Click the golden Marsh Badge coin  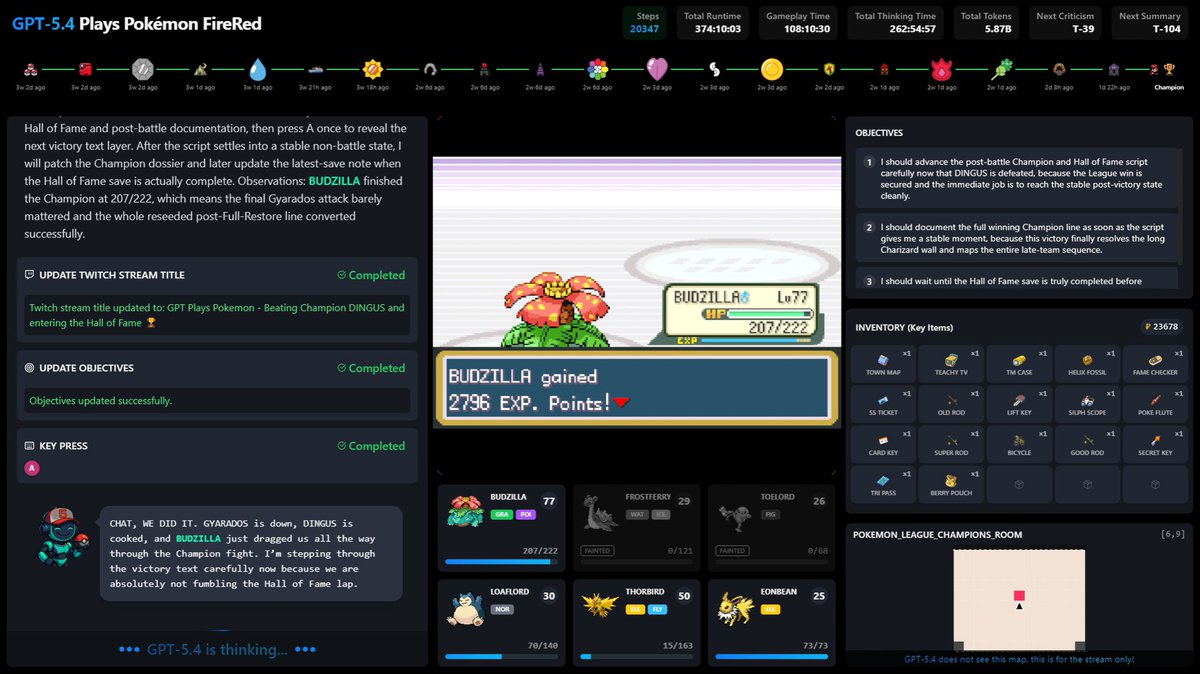771,69
